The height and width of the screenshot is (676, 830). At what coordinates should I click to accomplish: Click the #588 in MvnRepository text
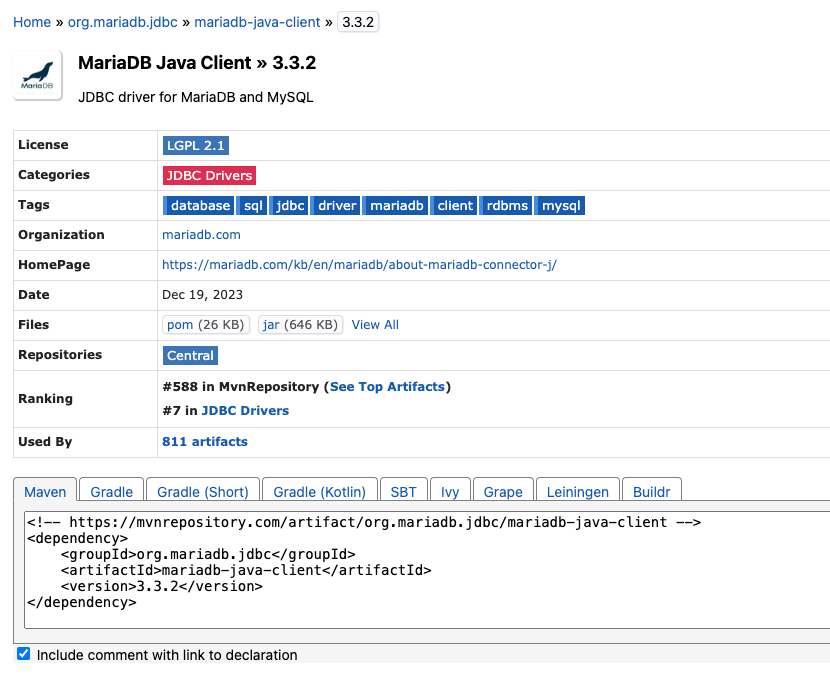click(x=241, y=387)
